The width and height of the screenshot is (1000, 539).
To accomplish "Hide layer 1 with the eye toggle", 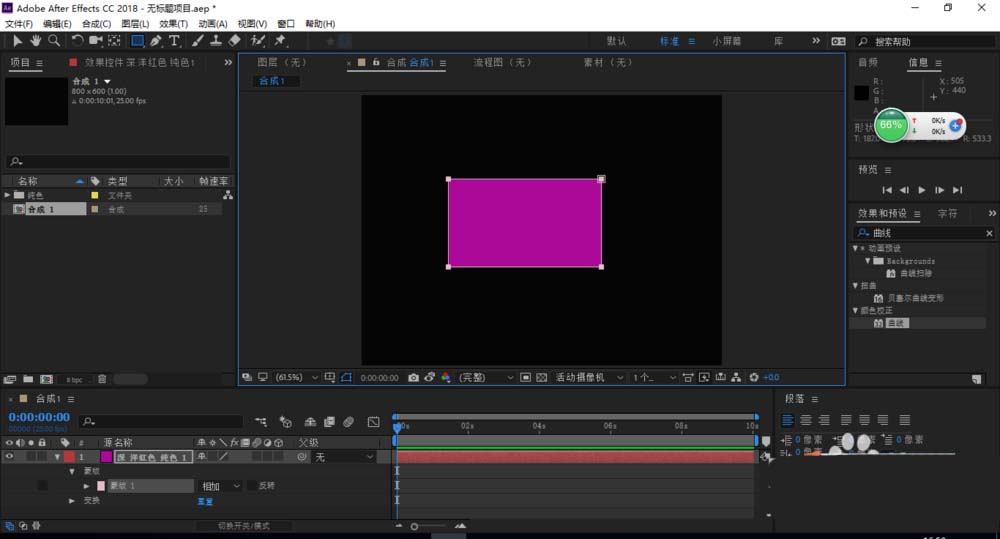I will click(x=10, y=457).
